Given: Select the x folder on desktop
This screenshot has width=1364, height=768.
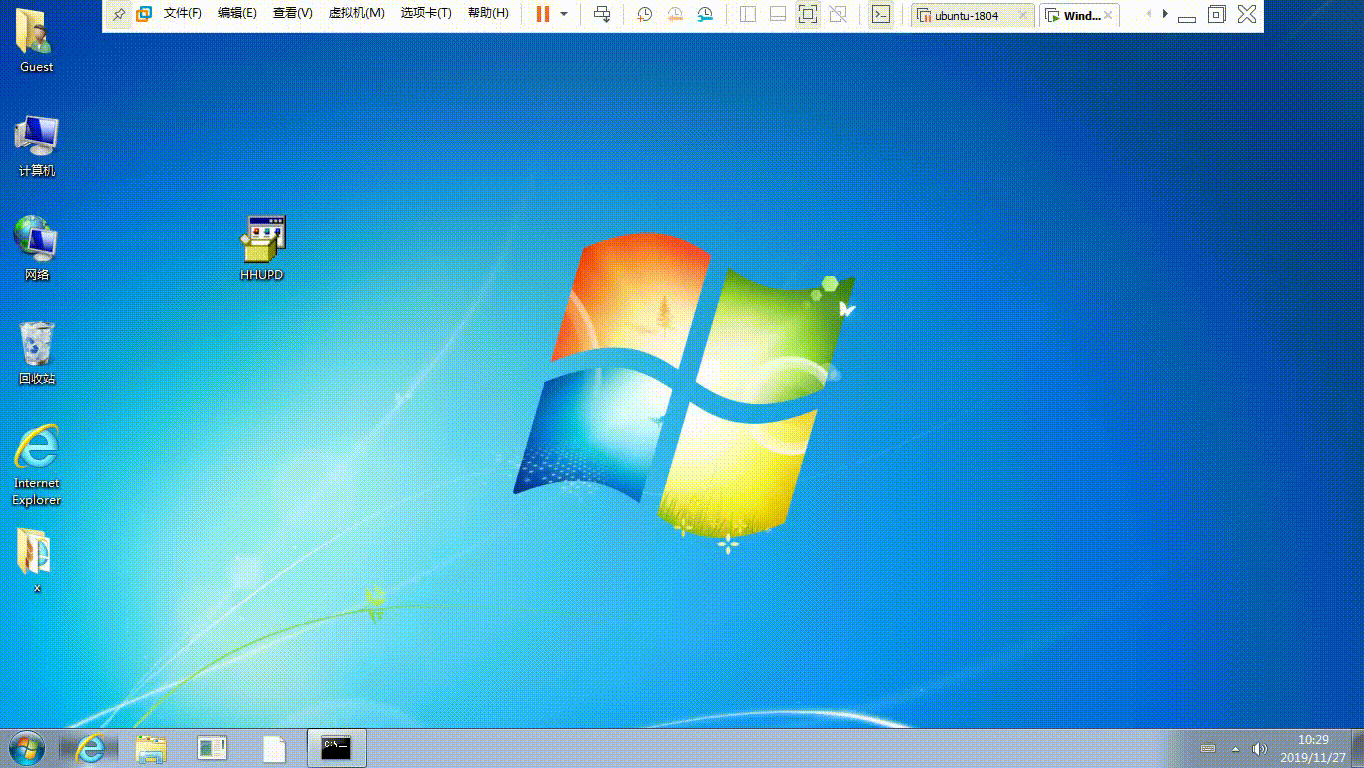Looking at the screenshot, I should coord(37,560).
